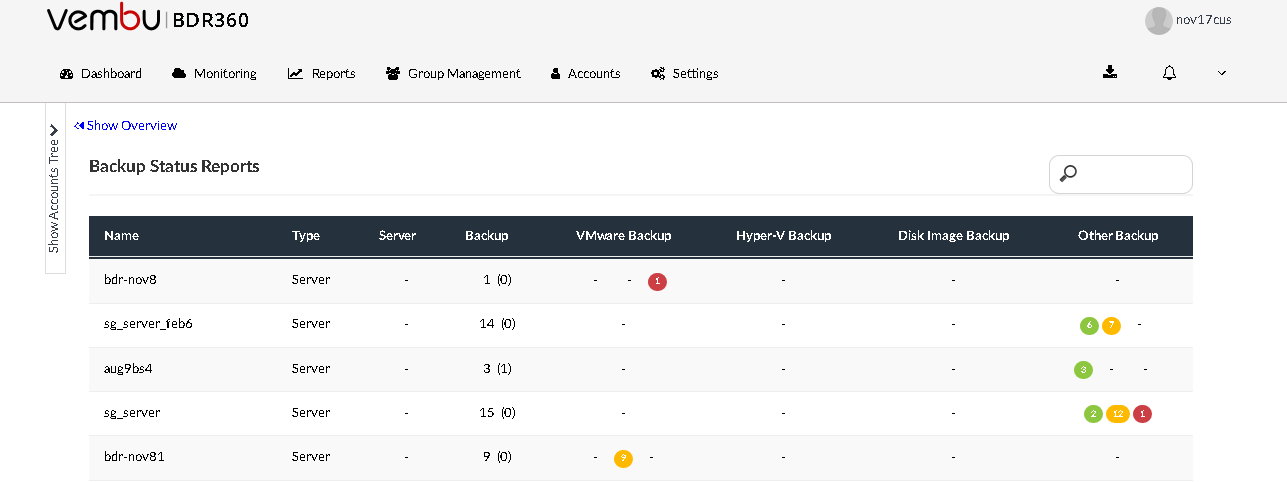The image size is (1287, 482).
Task: Open the notifications bell icon
Action: (x=1169, y=72)
